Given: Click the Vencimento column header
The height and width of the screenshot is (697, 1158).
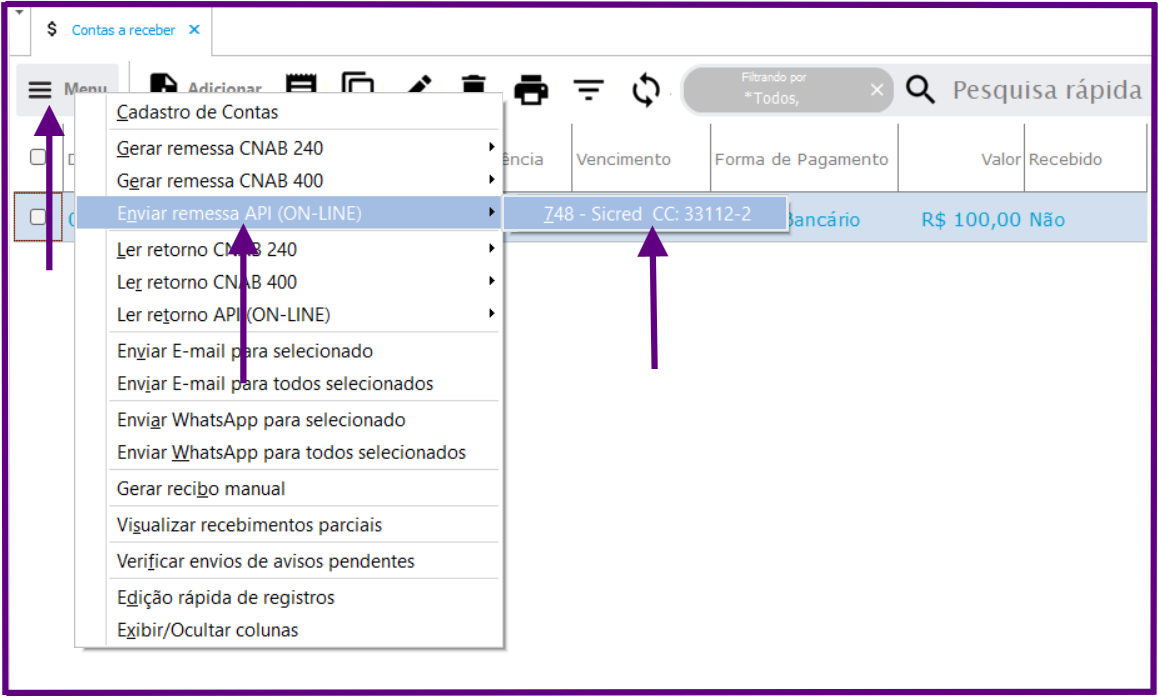Looking at the screenshot, I should [624, 159].
